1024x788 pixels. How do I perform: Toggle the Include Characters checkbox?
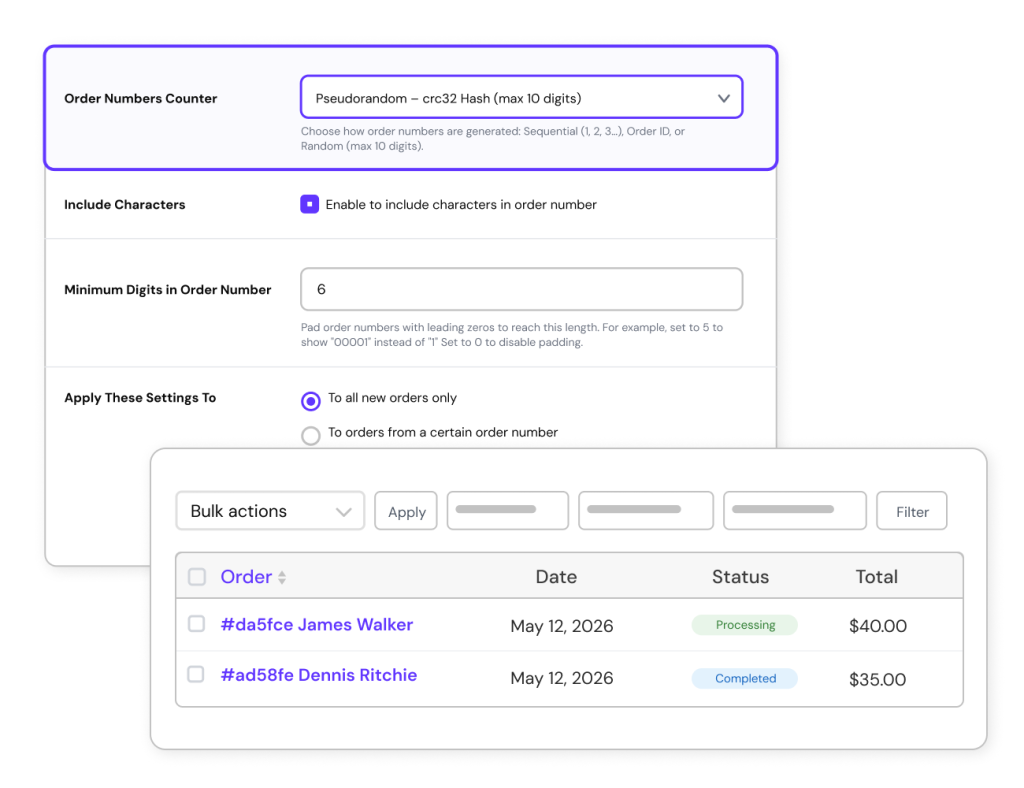310,204
